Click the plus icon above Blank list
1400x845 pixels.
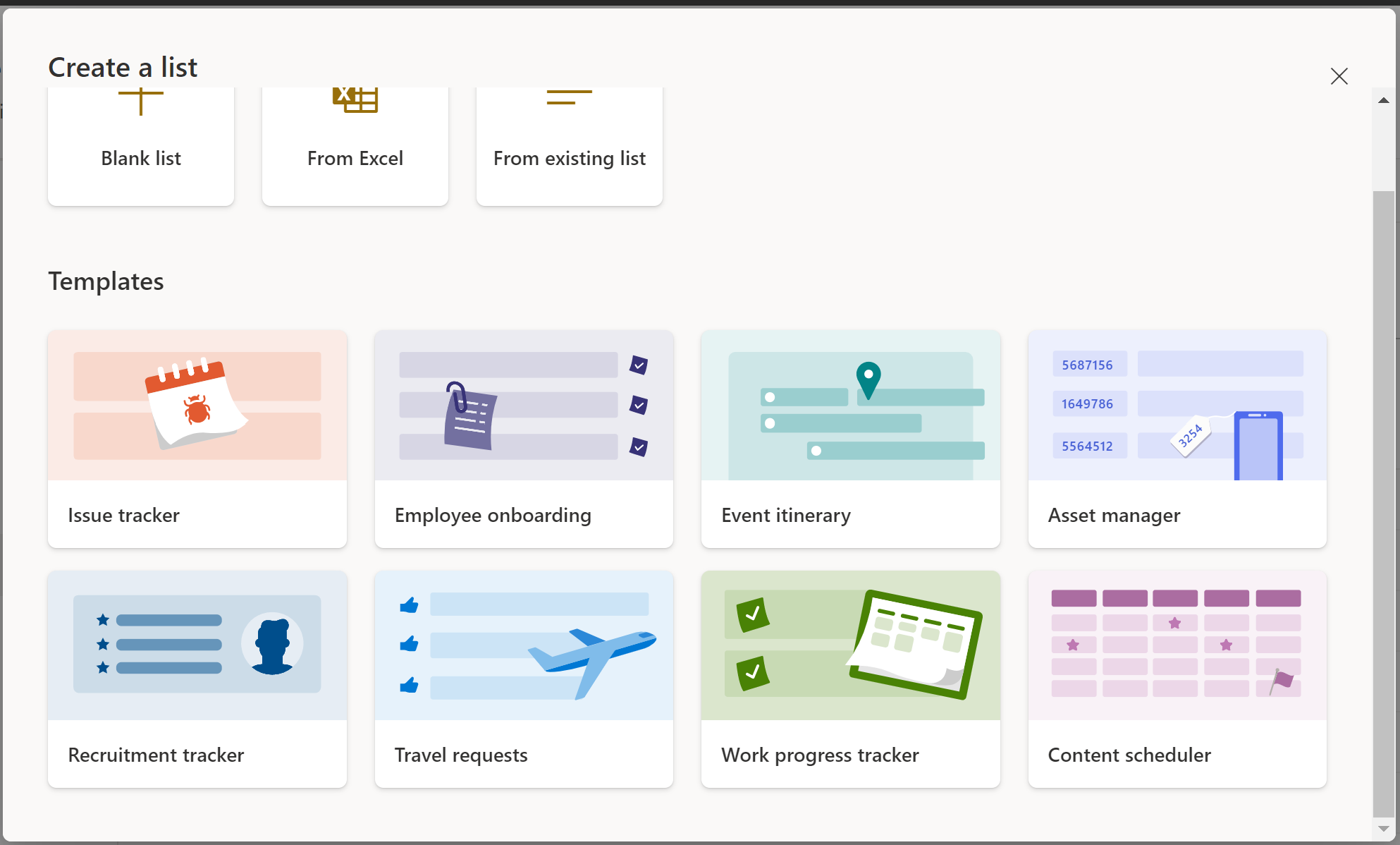(x=140, y=100)
